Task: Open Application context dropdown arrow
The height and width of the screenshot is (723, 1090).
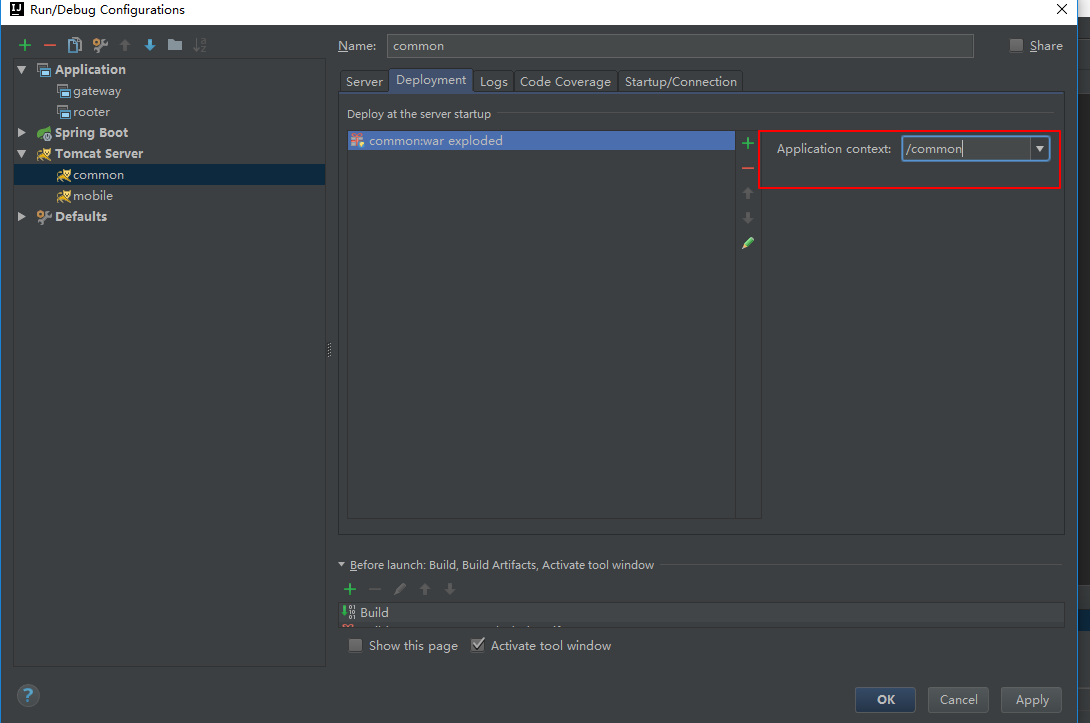Action: [x=1039, y=149]
